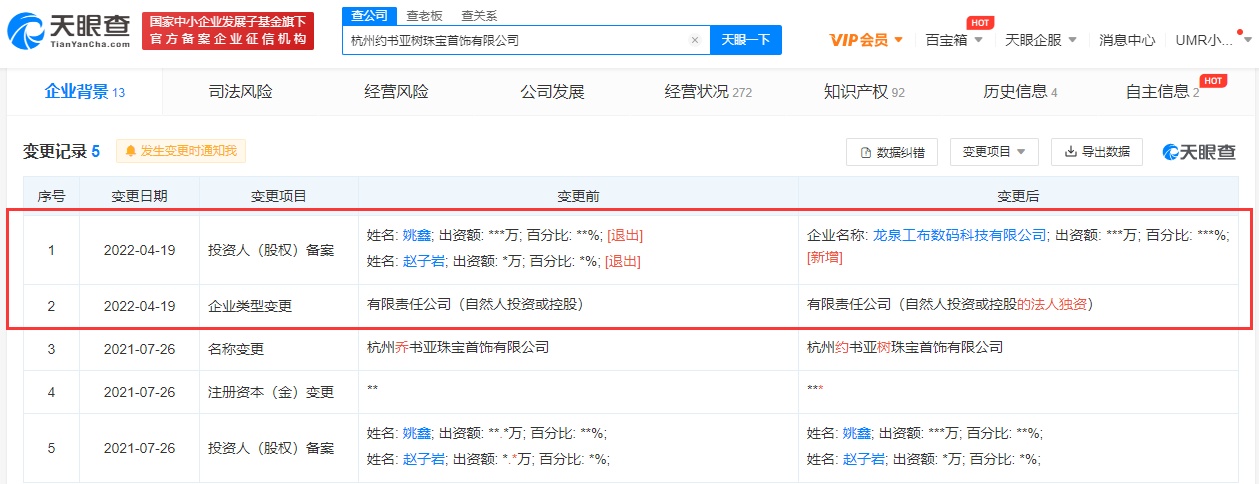The width and height of the screenshot is (1259, 484).
Task: Click the 变更前 column header
Action: click(x=578, y=196)
